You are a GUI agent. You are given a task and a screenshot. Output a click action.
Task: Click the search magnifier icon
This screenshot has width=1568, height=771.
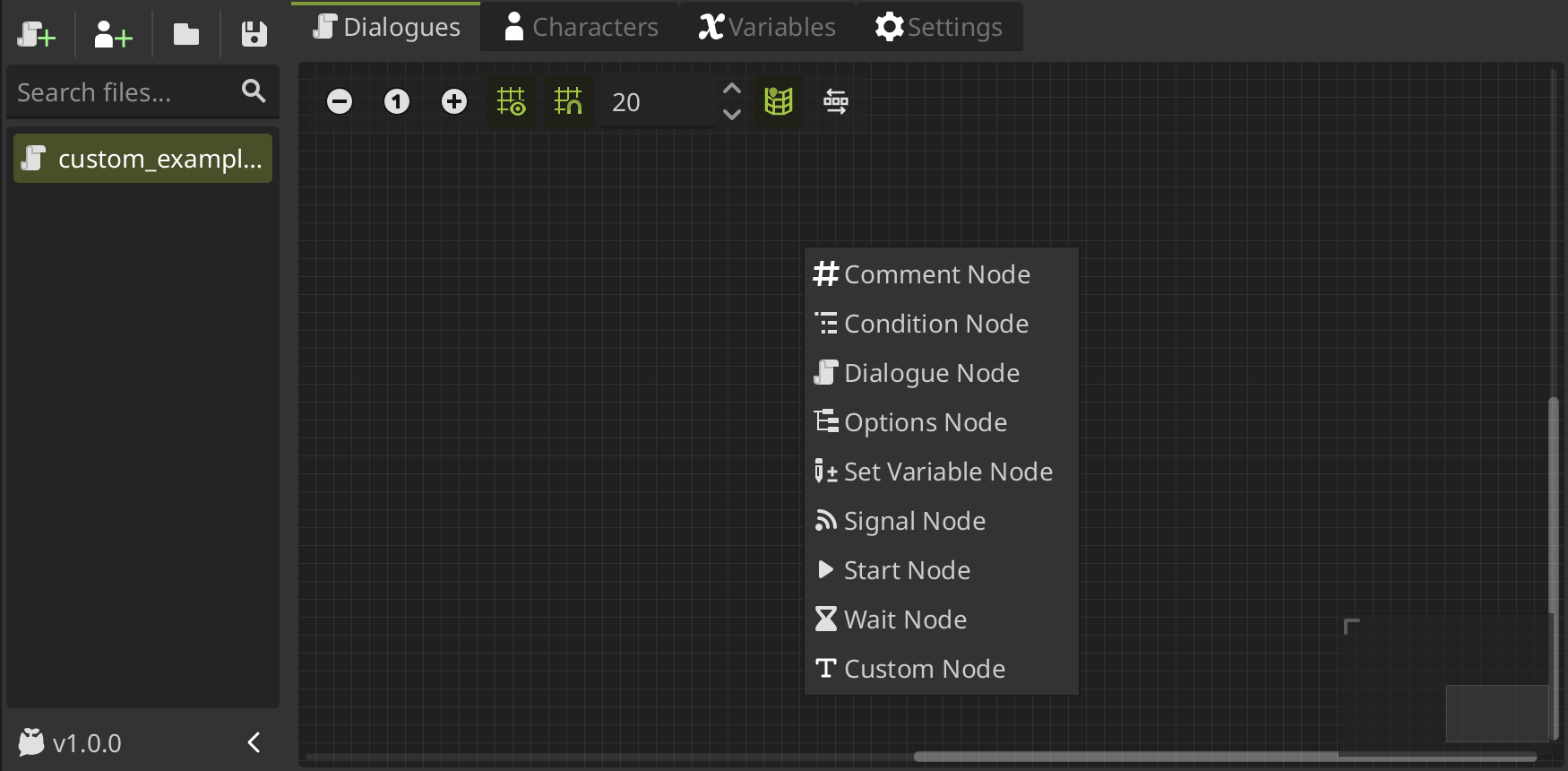pos(254,91)
